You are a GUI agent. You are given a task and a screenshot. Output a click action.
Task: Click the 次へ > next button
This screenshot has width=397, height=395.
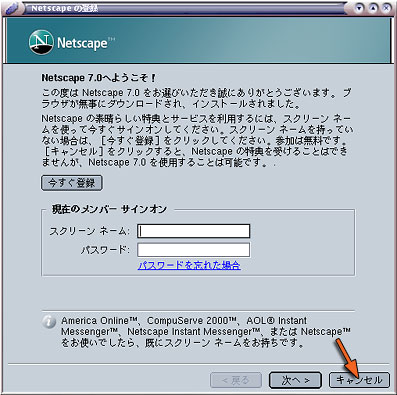[295, 380]
